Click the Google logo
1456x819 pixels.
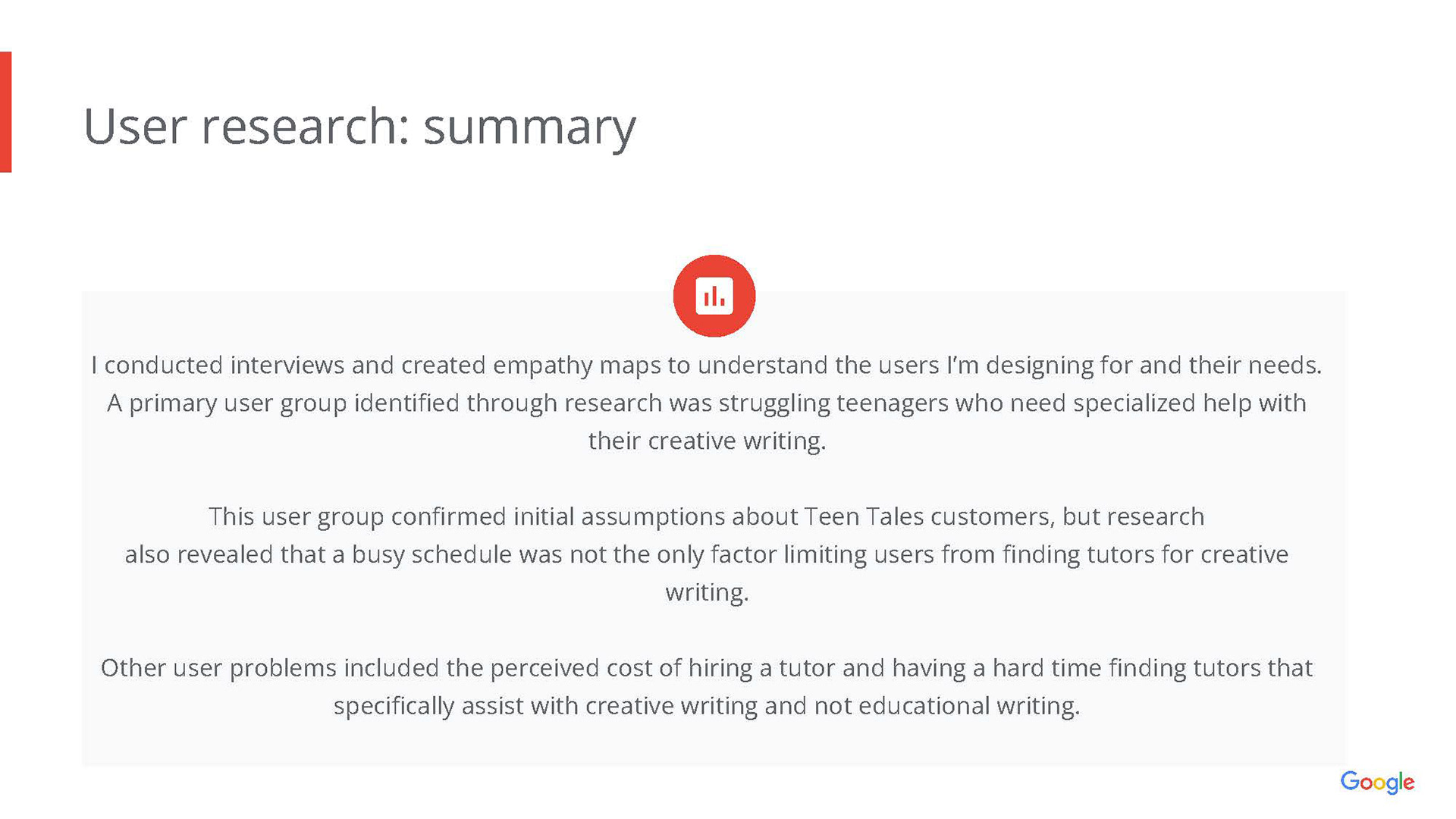[1377, 783]
